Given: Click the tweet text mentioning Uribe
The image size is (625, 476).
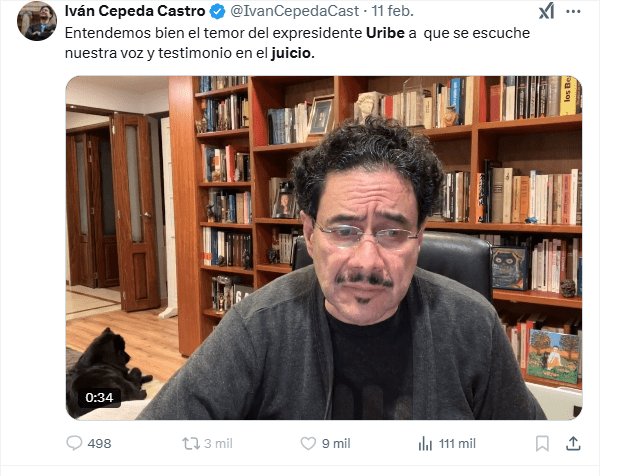Looking at the screenshot, I should [297, 43].
